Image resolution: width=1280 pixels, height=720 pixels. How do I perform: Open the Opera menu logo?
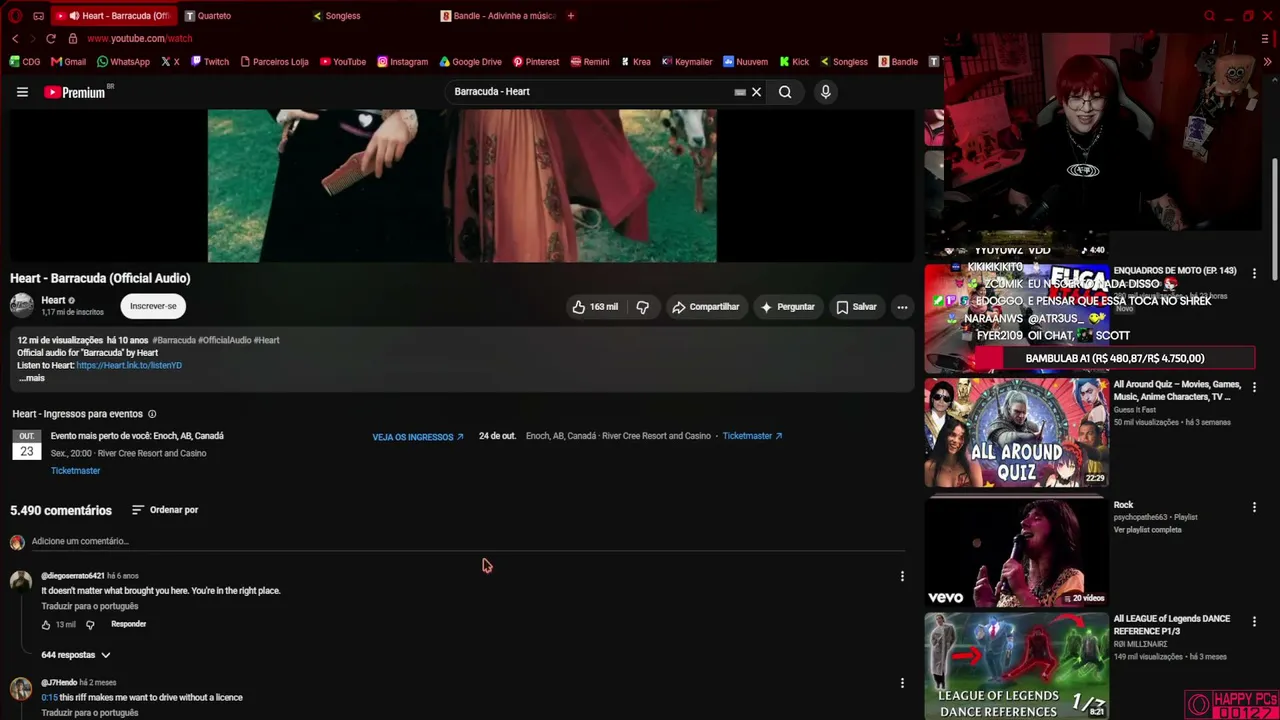[15, 16]
